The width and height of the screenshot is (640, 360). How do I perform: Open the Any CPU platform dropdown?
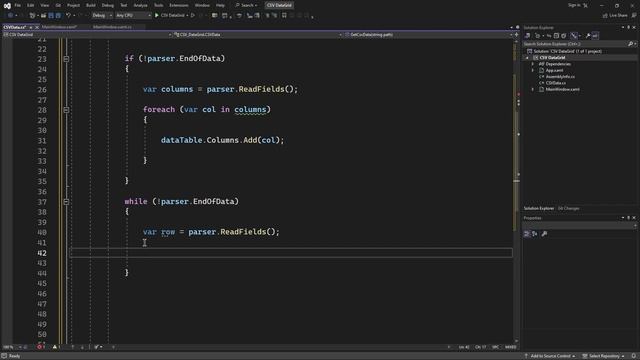click(x=133, y=16)
